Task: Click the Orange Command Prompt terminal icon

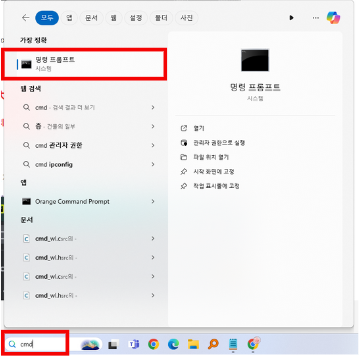Action: (x=26, y=201)
